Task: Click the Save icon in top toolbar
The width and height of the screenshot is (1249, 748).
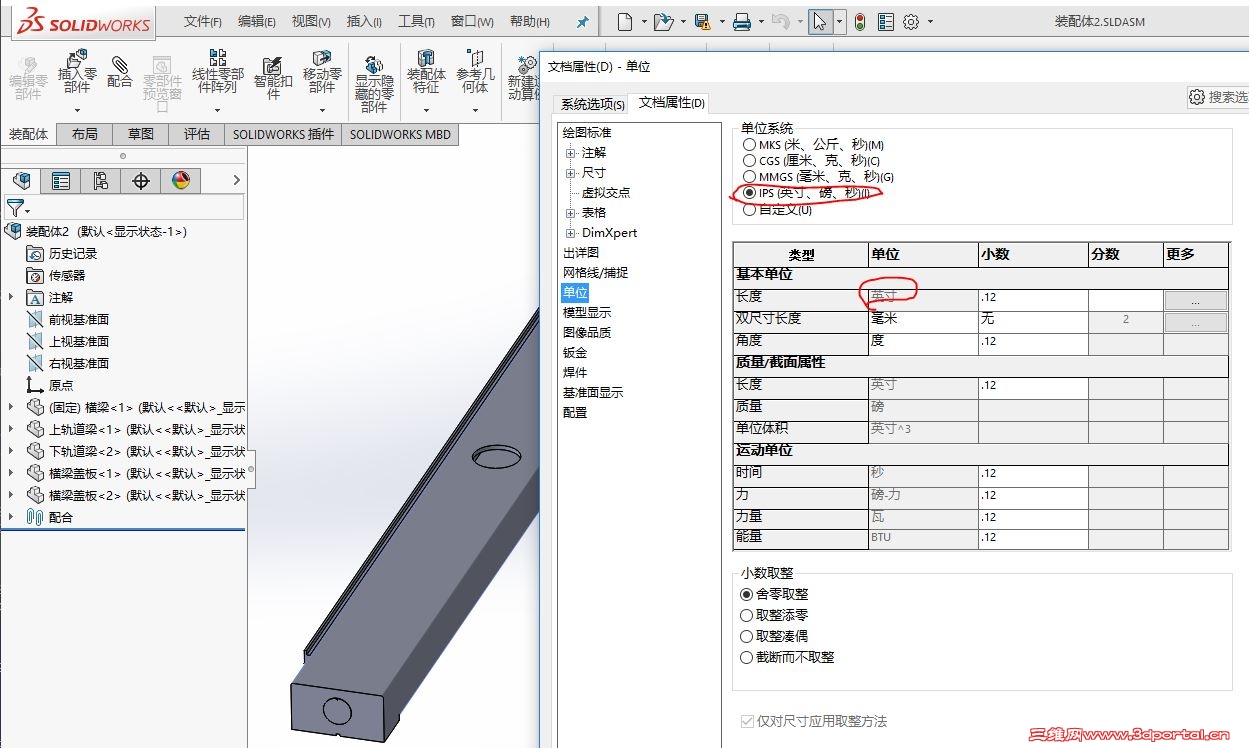Action: (702, 21)
